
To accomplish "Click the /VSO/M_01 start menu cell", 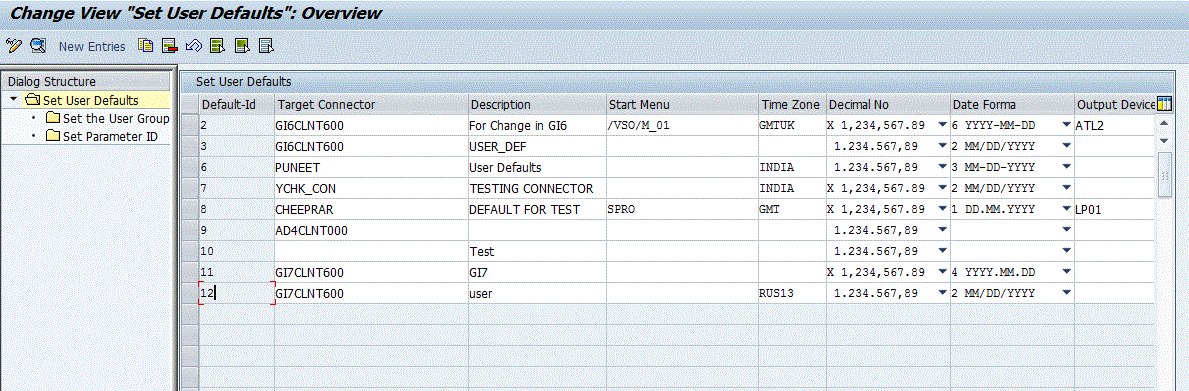I will point(682,126).
